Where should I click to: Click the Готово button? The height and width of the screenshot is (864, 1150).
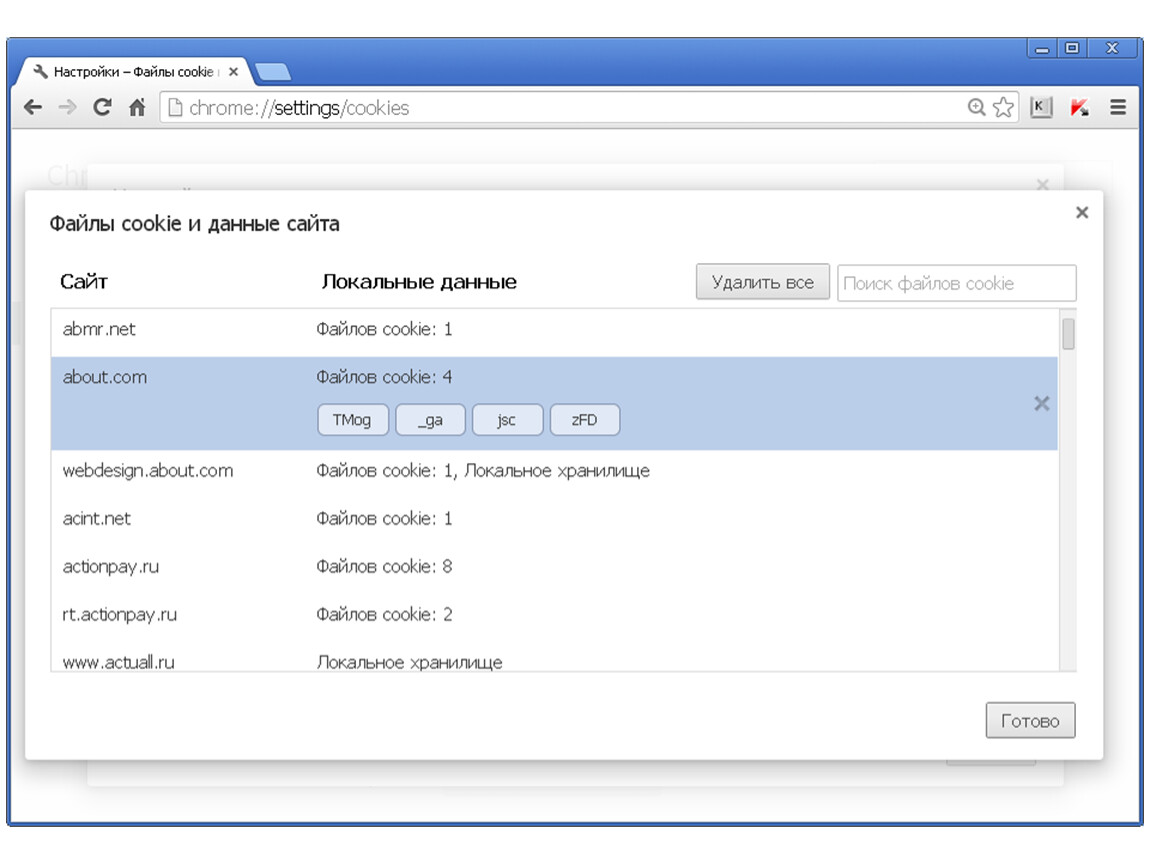pos(1030,720)
